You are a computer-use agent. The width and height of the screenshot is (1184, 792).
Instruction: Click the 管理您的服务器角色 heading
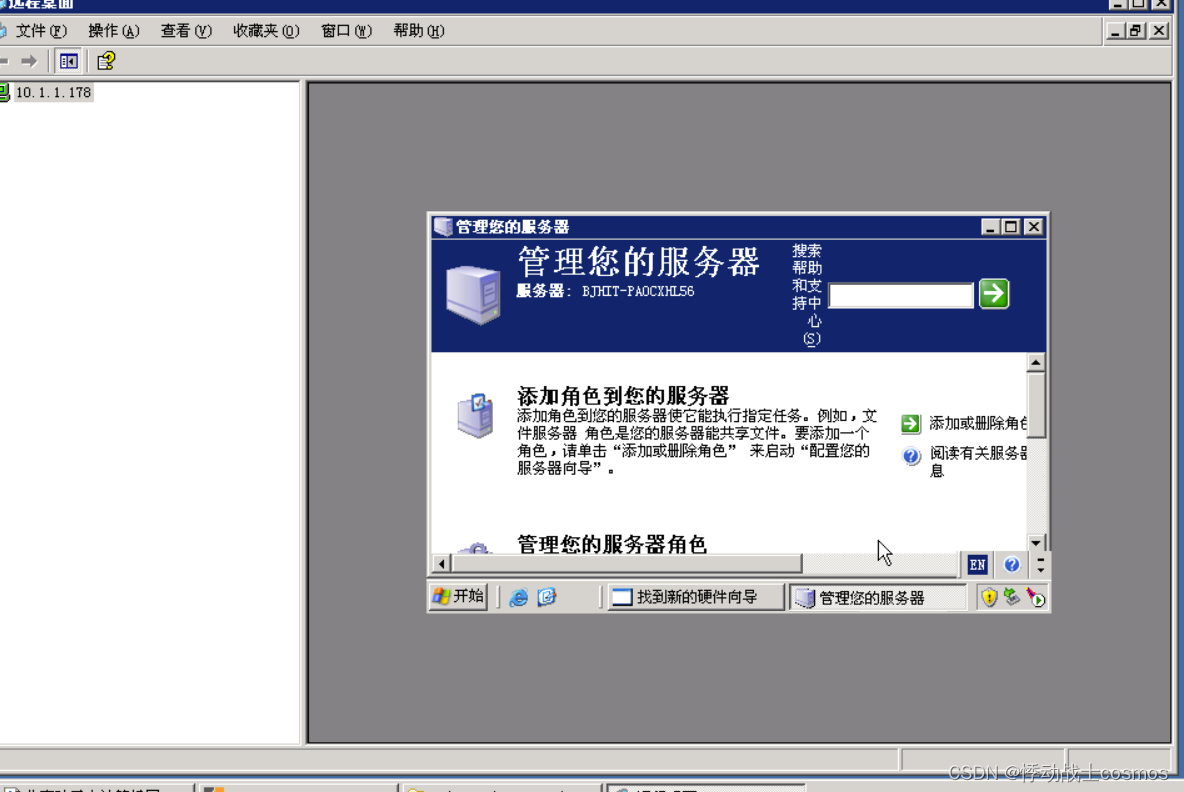tap(612, 544)
